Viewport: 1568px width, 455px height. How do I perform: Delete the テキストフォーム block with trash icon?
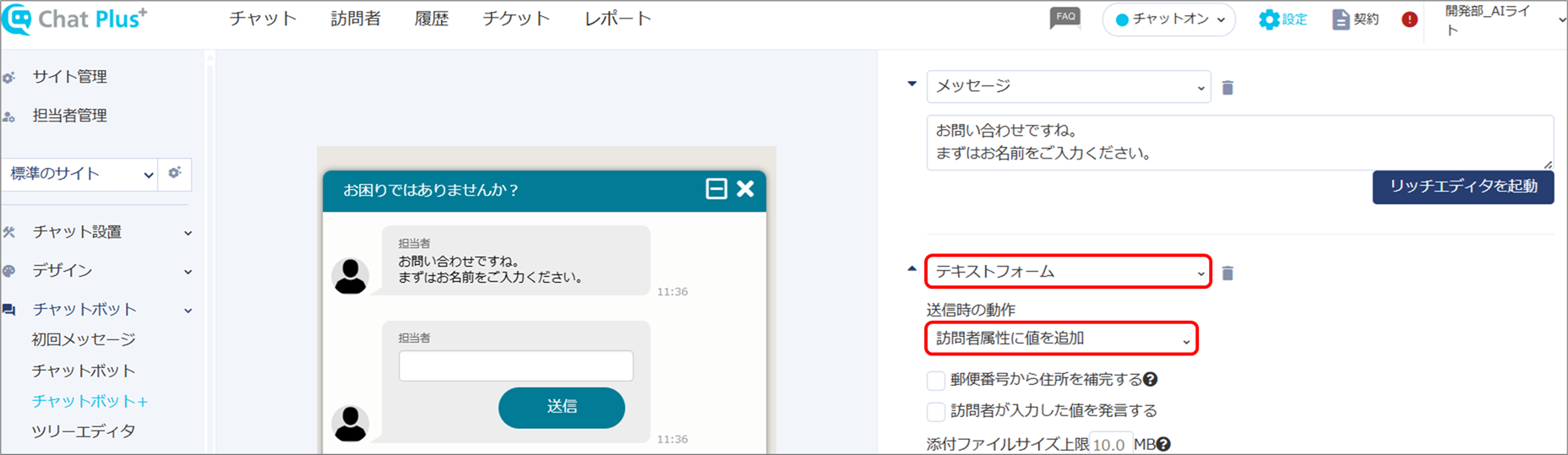[x=1228, y=273]
